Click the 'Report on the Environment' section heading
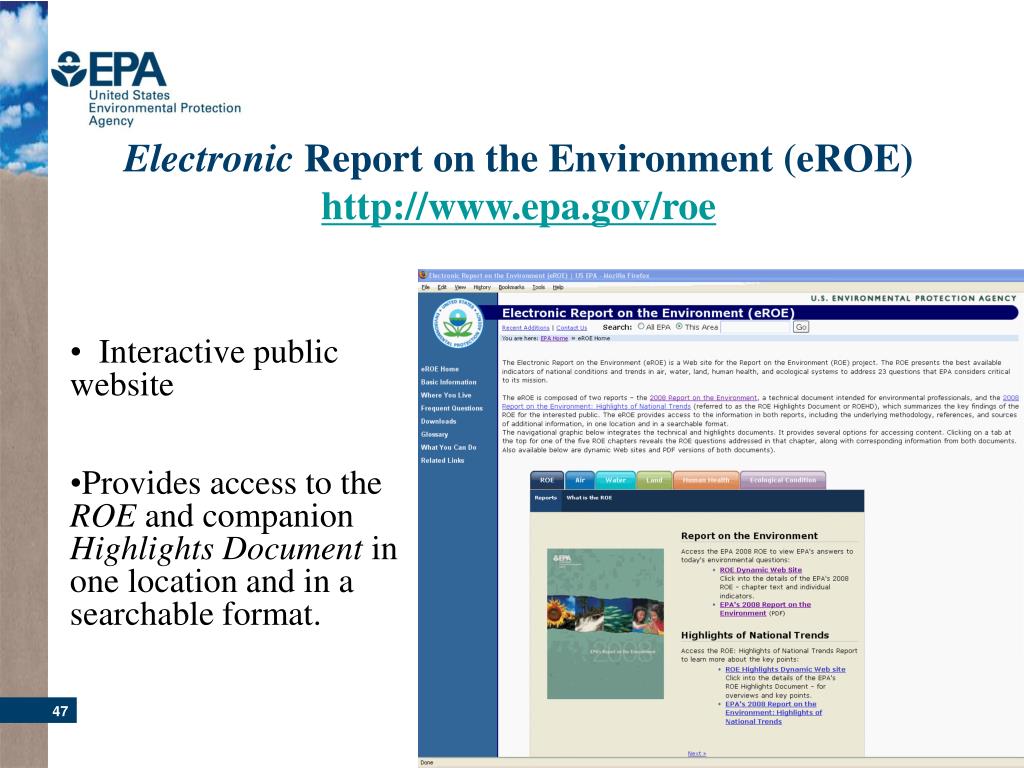The height and width of the screenshot is (768, 1024). coord(749,536)
